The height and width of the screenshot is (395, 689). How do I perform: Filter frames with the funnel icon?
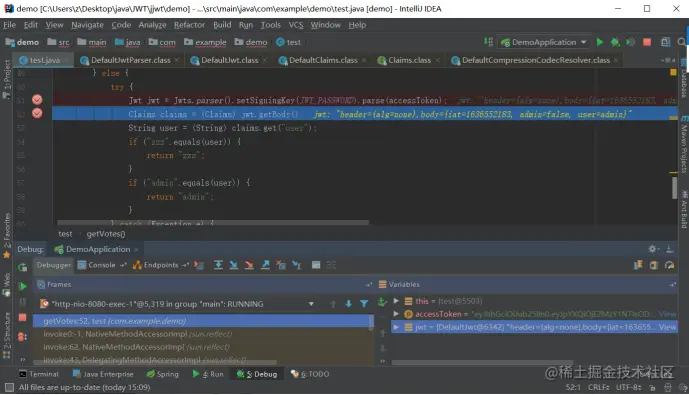pos(364,304)
